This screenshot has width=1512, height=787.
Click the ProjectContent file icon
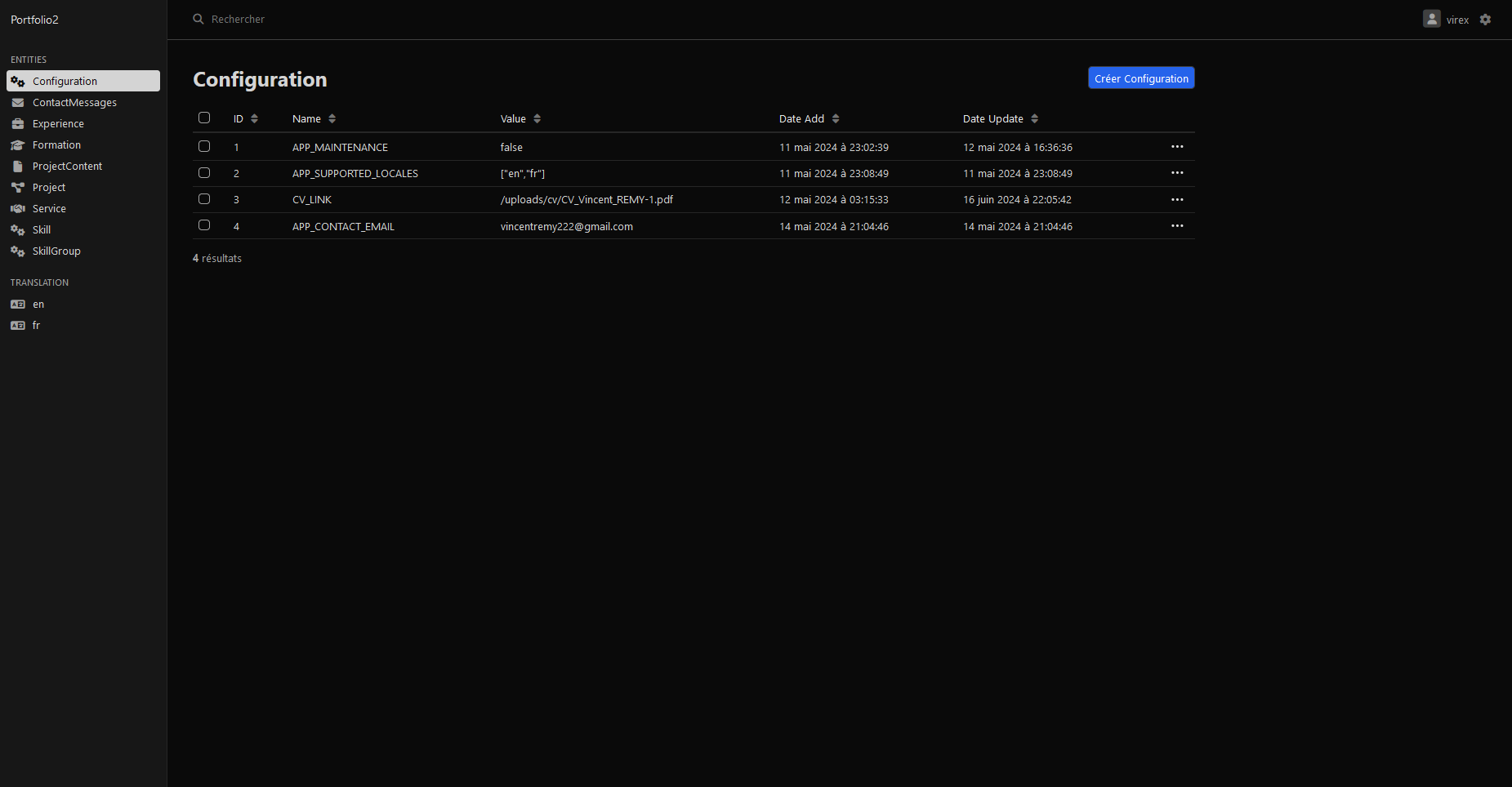18,167
